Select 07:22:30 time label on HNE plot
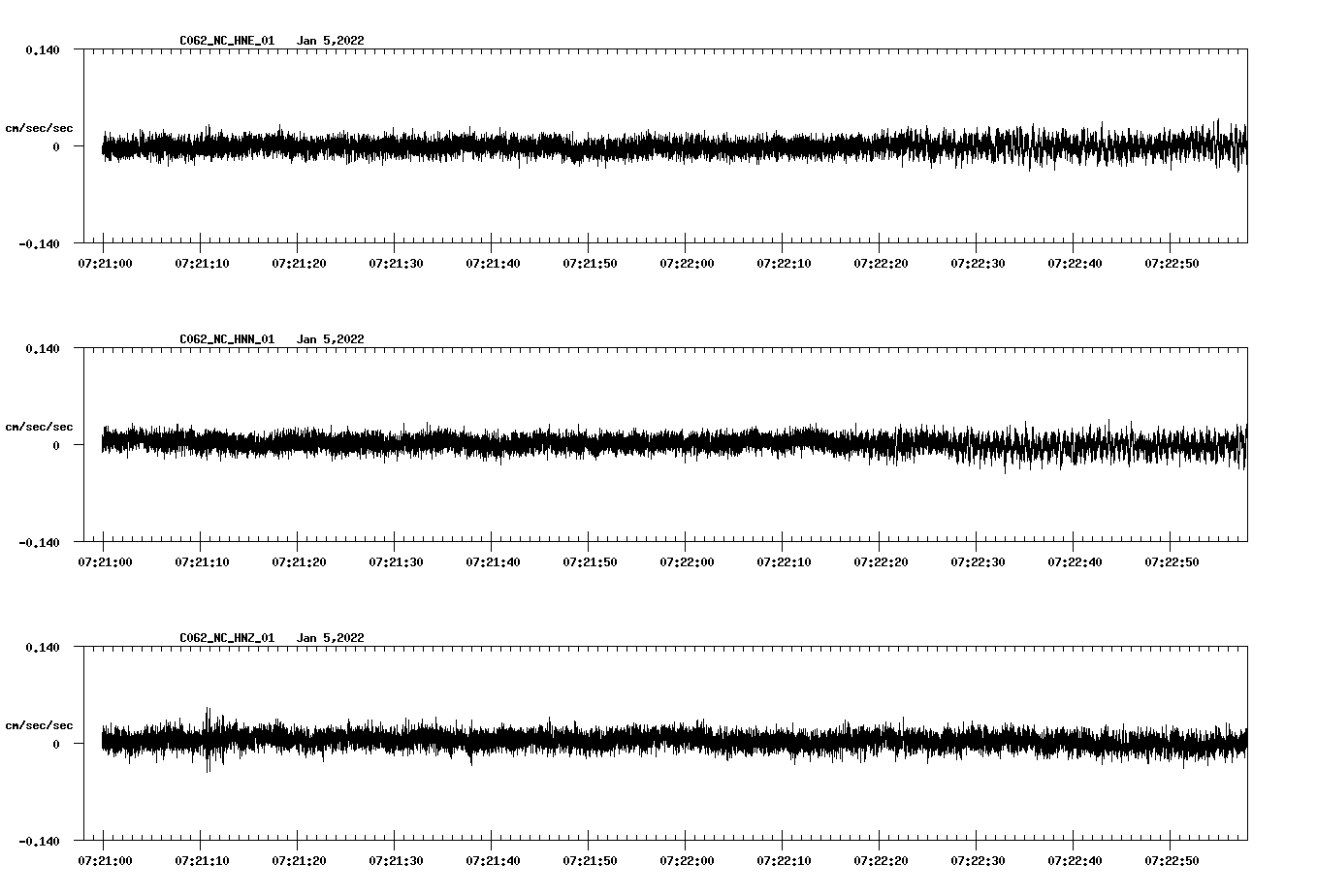The image size is (1317, 896). [x=978, y=263]
